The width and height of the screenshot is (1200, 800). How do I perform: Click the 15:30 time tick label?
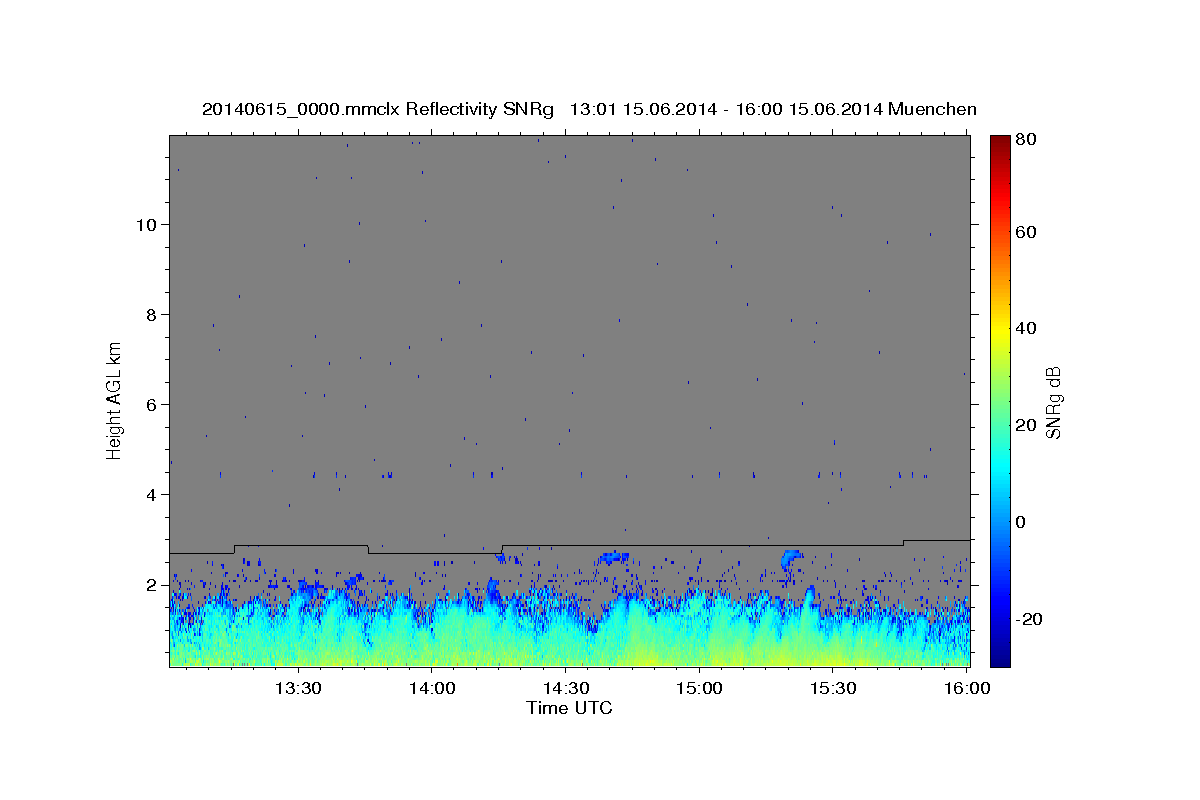tap(833, 689)
